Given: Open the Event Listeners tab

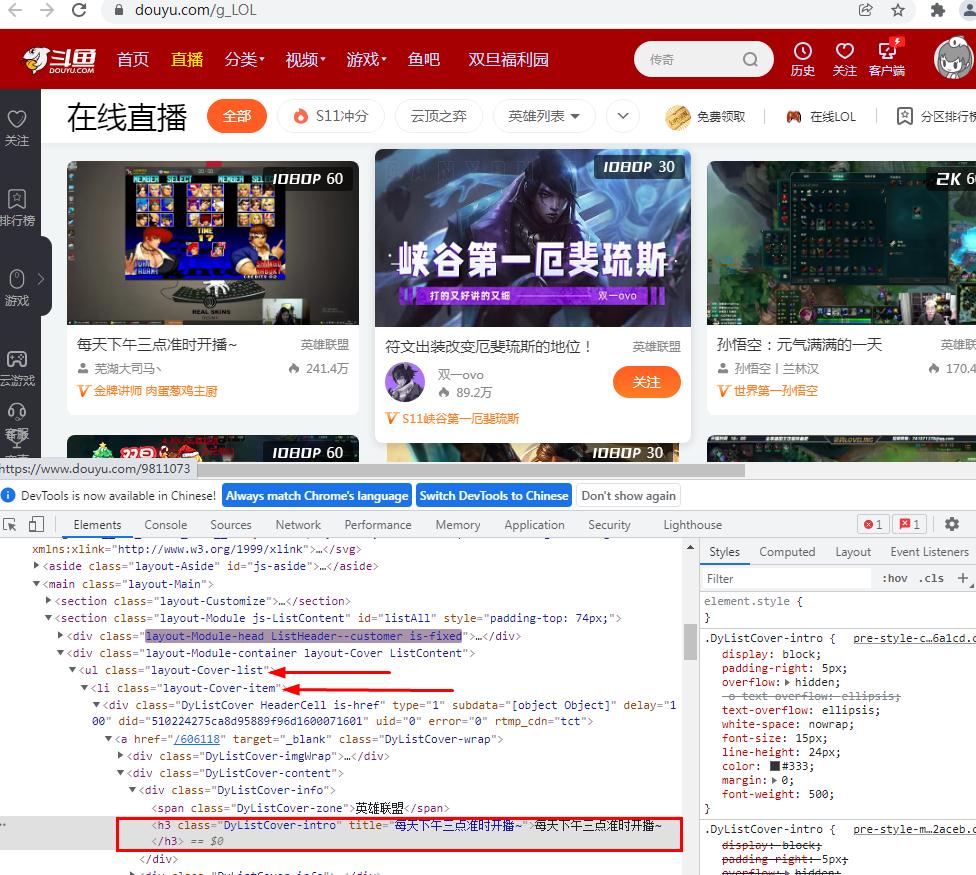Looking at the screenshot, I should point(929,552).
